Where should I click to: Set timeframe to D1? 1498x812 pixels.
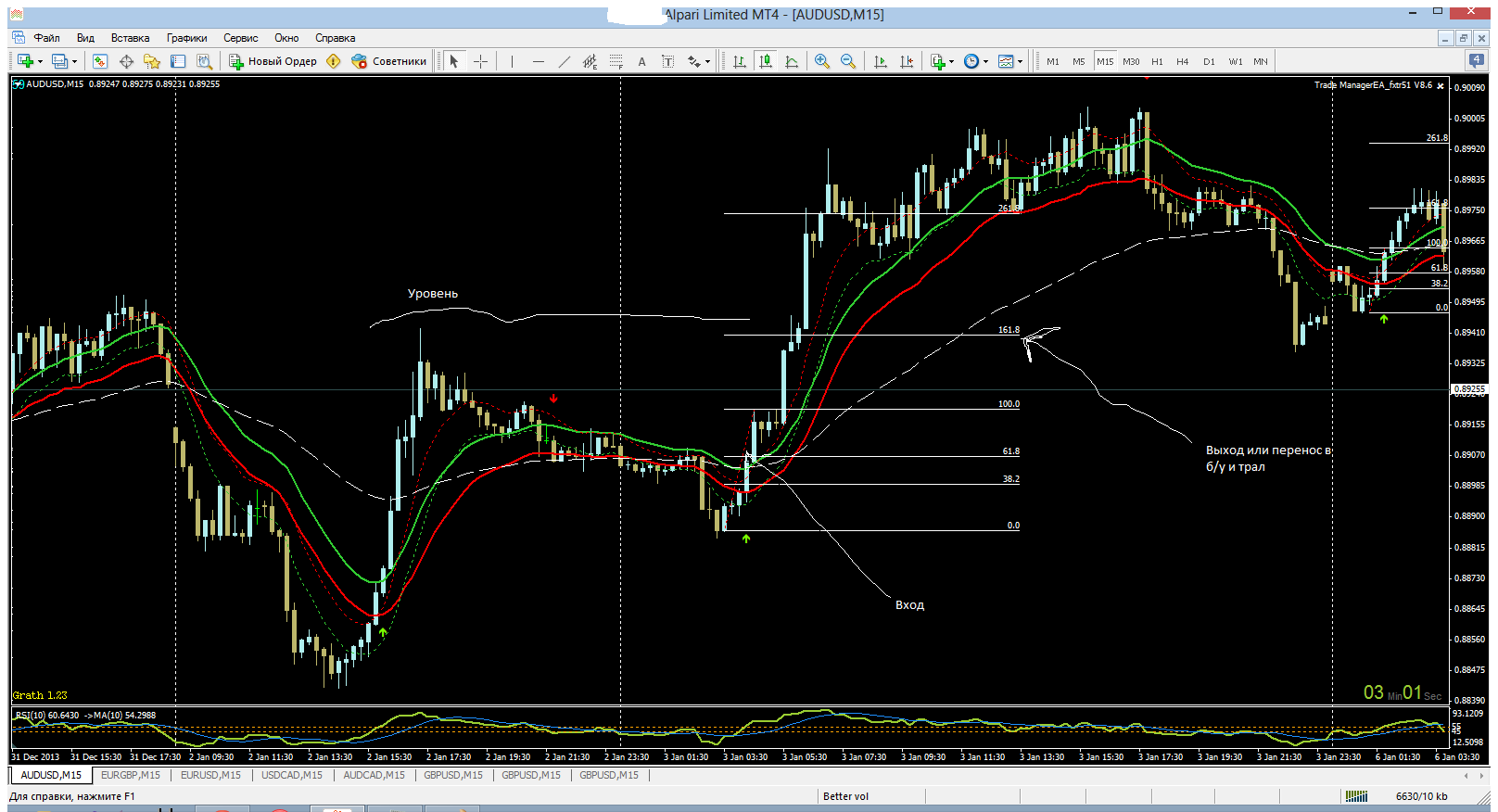click(1209, 61)
